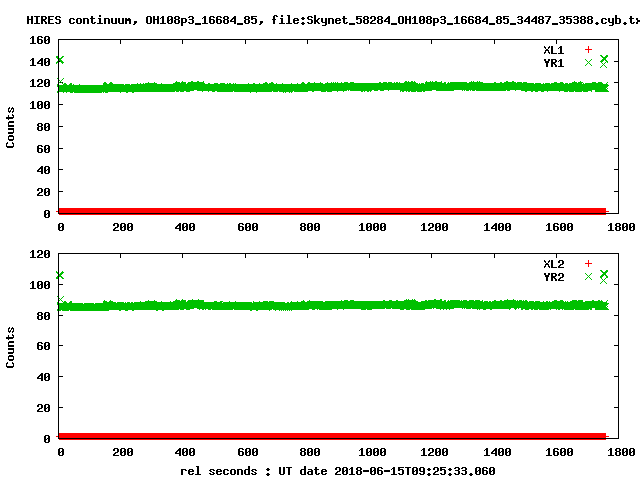Click the 200 x-axis tick under the YR1 plot
This screenshot has width=640, height=480.
[x=122, y=227]
